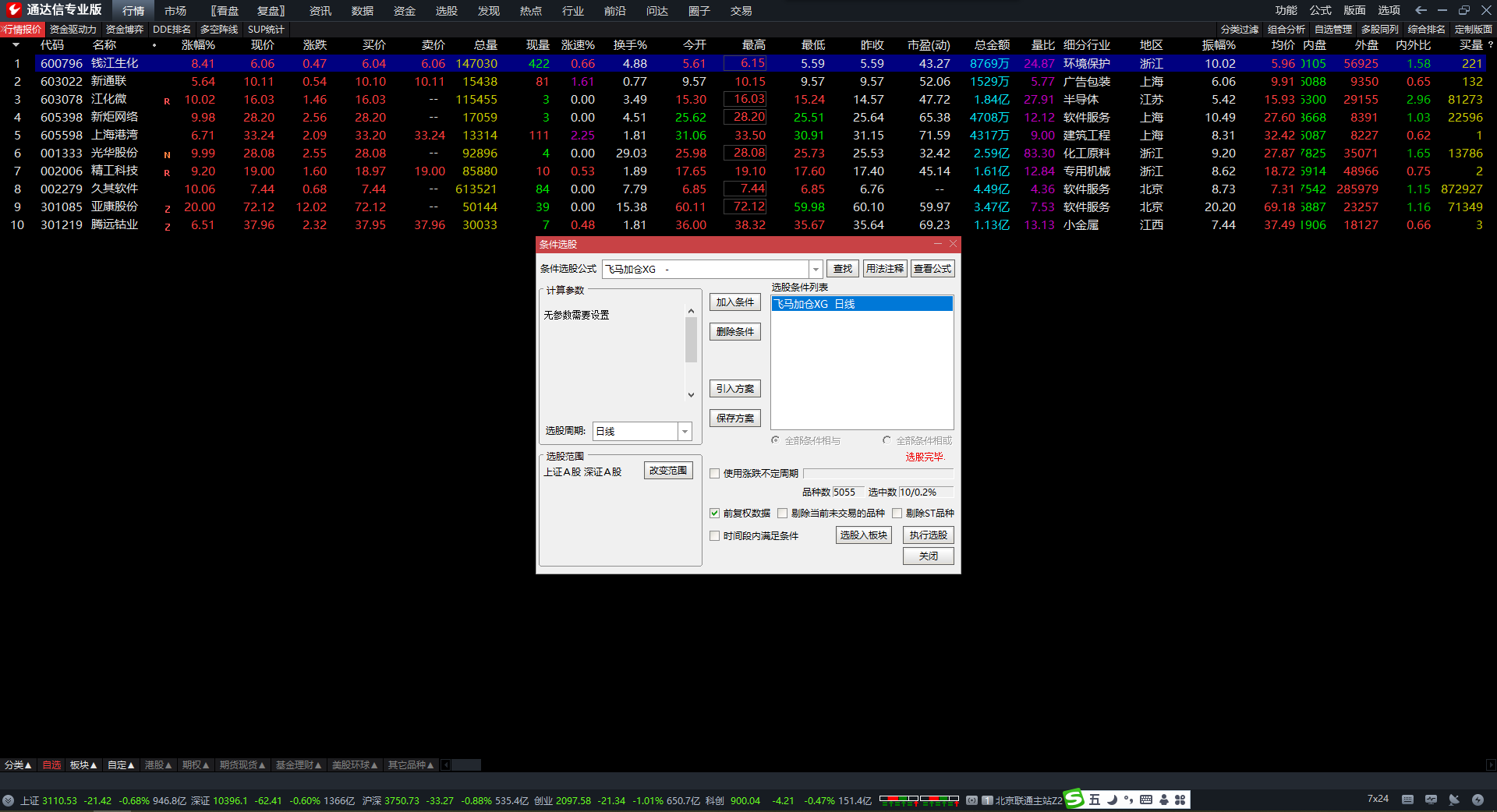Switch the 五 input mode in IME bar
1497x812 pixels.
[x=1095, y=800]
